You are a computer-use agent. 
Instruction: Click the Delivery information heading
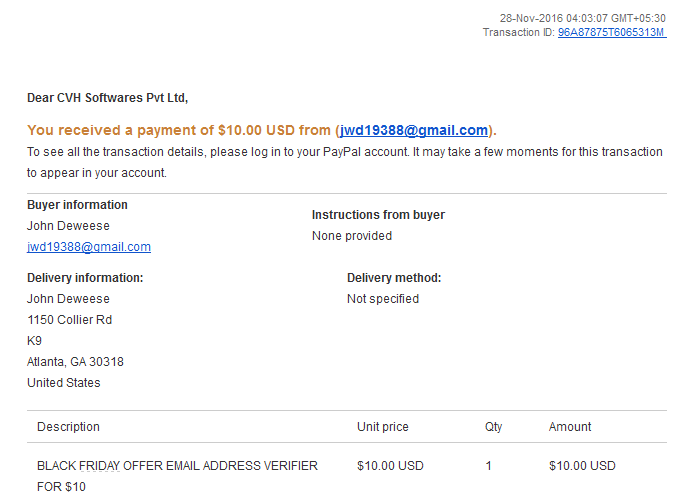(85, 278)
